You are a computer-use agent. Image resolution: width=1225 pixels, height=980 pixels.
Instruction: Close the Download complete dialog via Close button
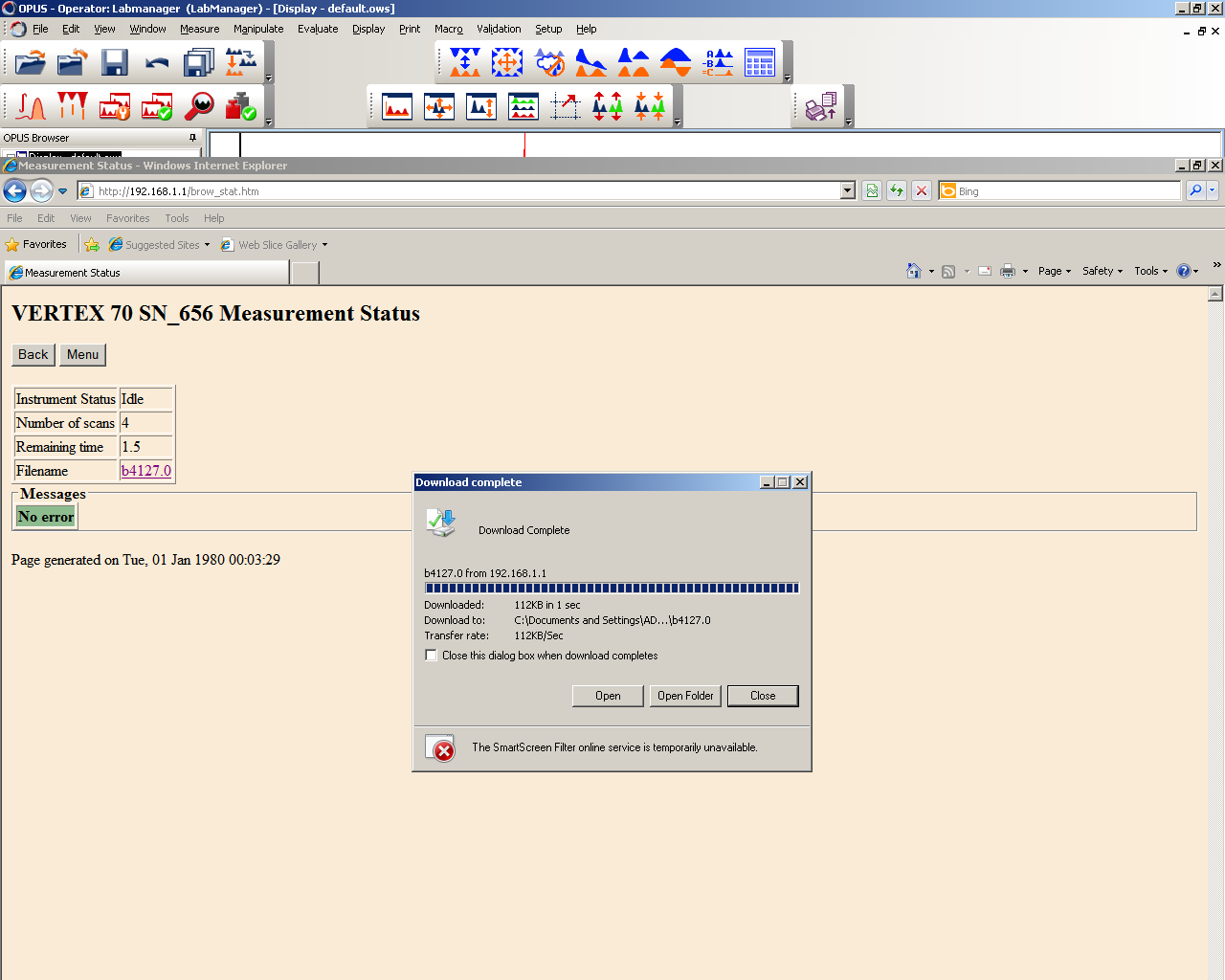tap(763, 696)
